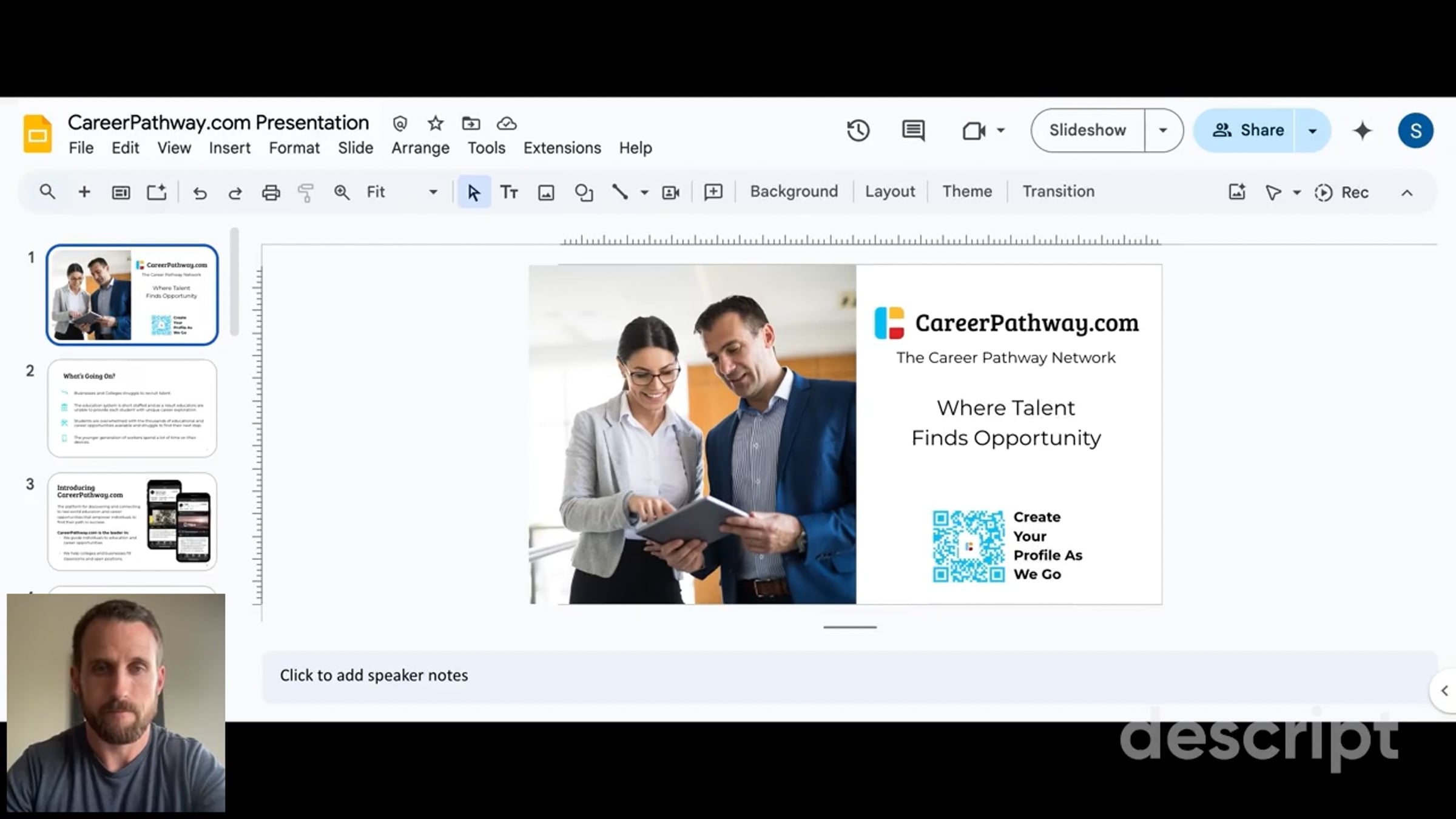Open Slideshow options dropdown arrow
The height and width of the screenshot is (819, 1456).
click(x=1163, y=130)
